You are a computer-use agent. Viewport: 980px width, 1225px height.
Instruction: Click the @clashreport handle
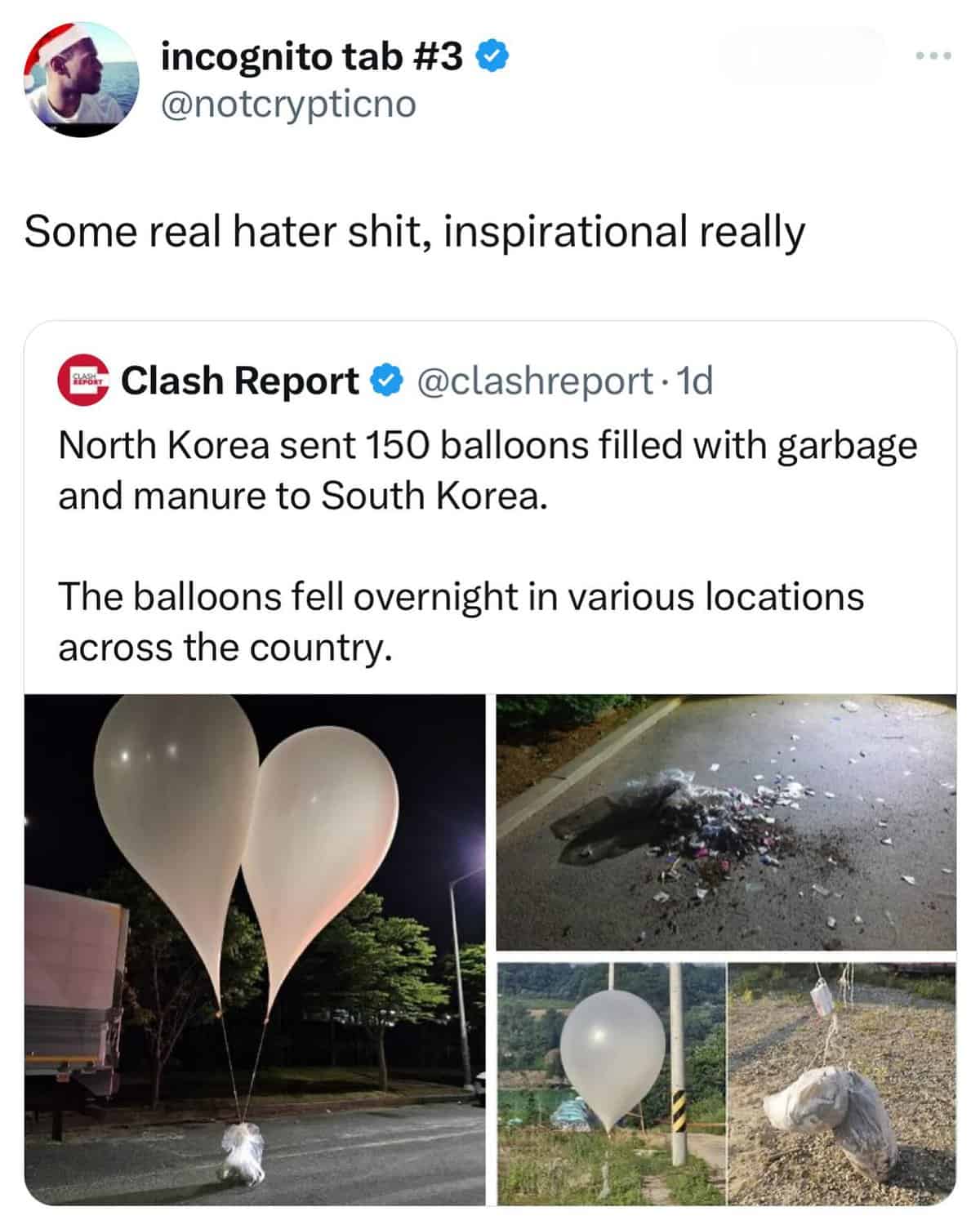click(x=535, y=381)
